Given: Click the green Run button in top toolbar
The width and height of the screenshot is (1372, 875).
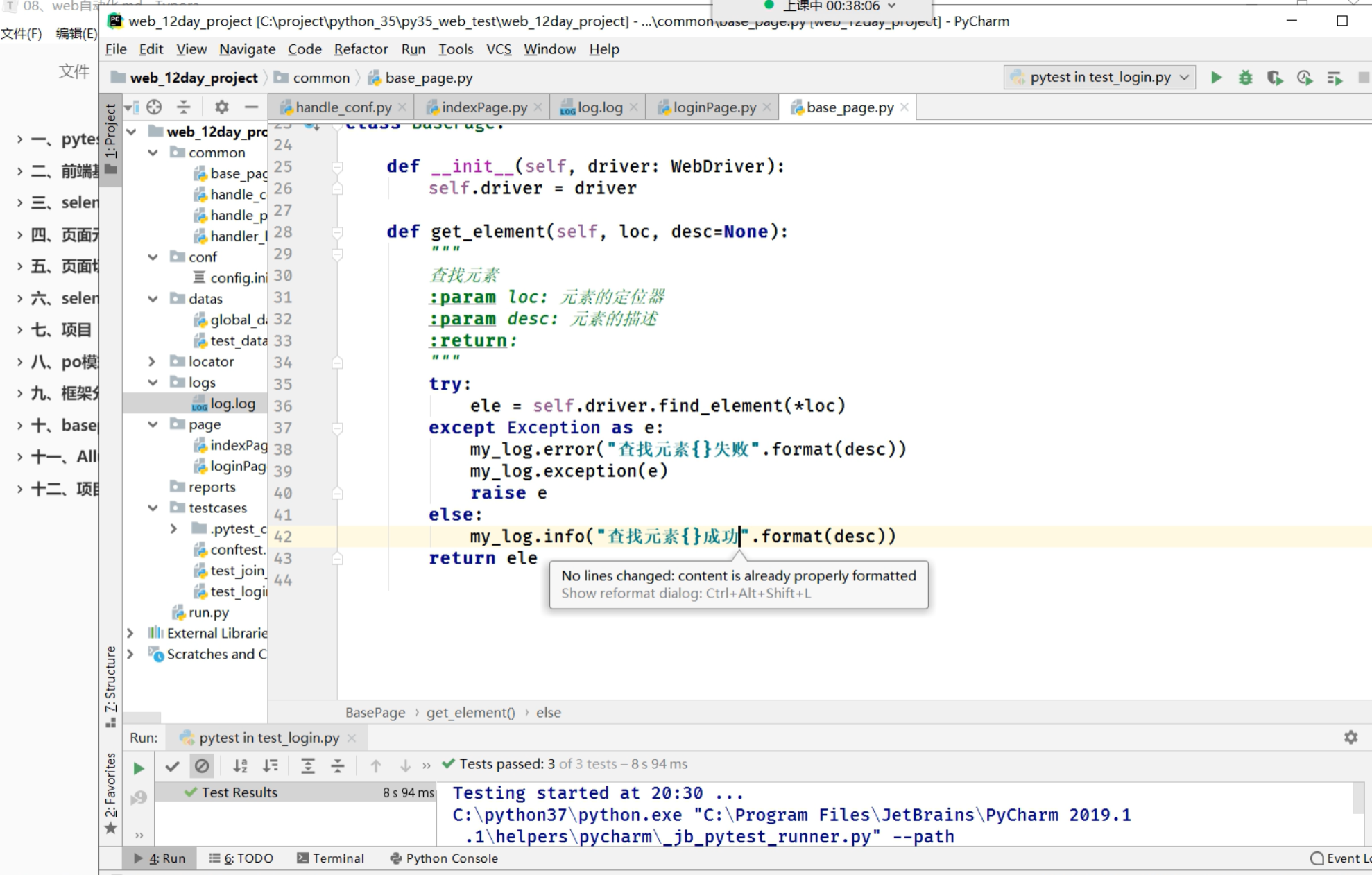Looking at the screenshot, I should [x=1216, y=78].
